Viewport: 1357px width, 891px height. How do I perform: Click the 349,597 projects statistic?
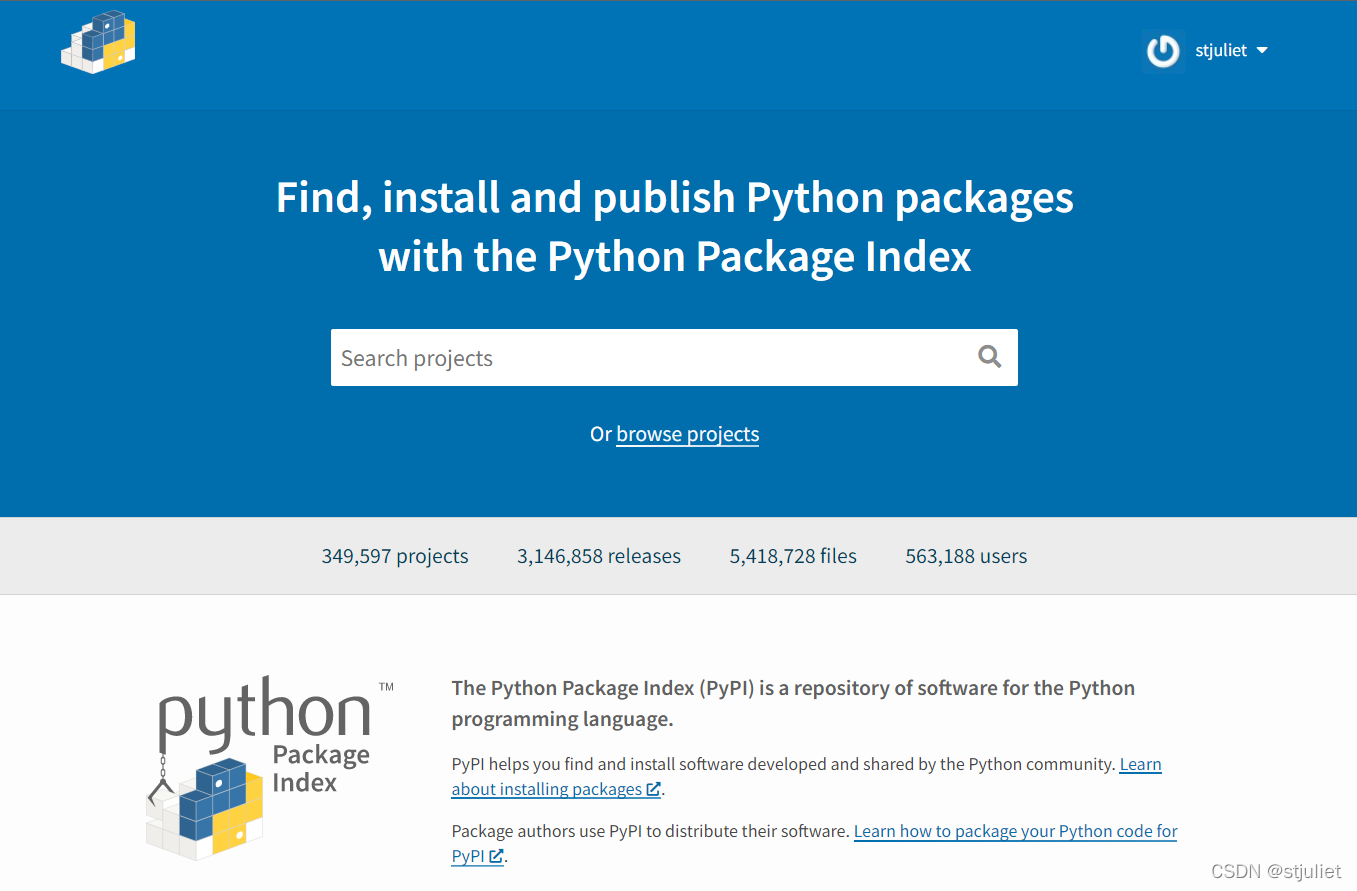tap(394, 556)
